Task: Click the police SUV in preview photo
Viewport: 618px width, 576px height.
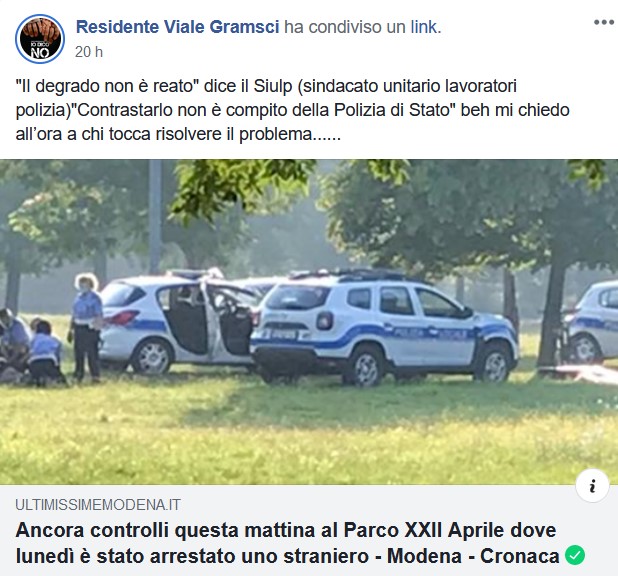Action: (x=384, y=326)
